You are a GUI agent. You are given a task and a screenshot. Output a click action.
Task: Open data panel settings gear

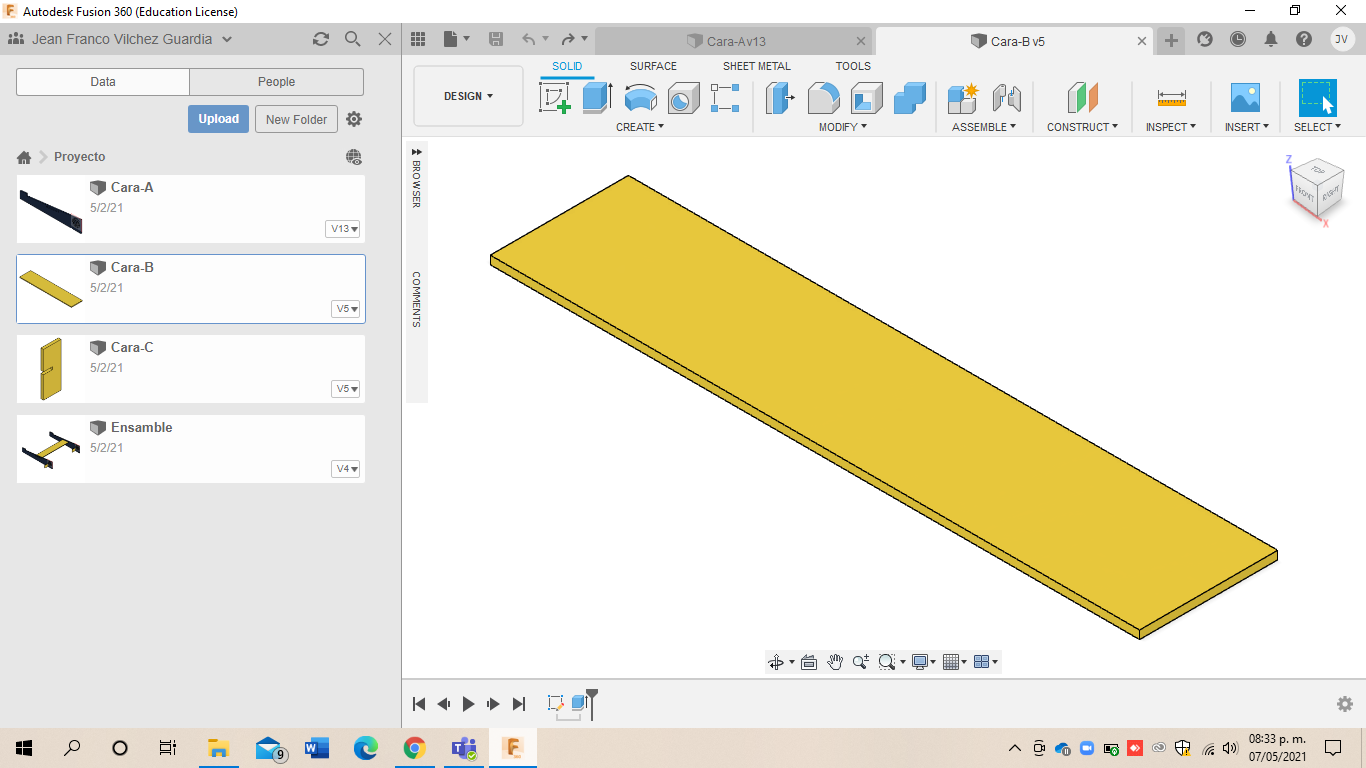[354, 119]
